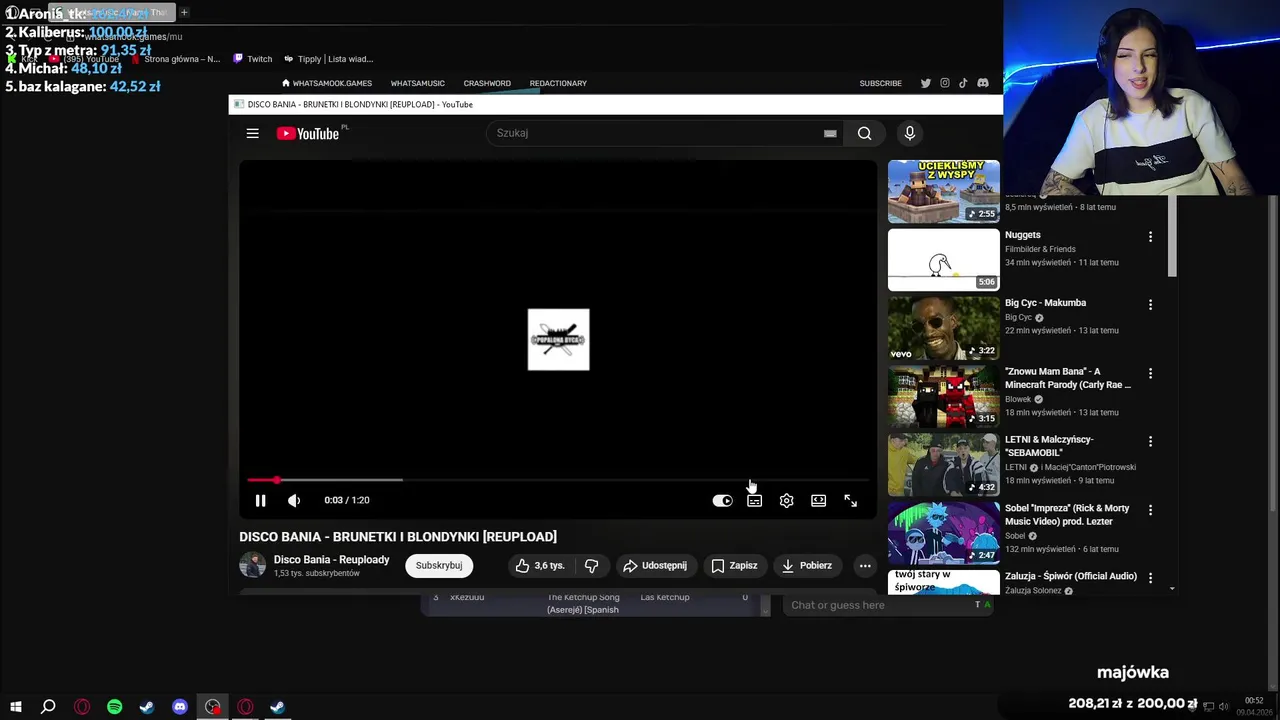
Task: Open options menu for LETNI & Malczyńscy video
Action: [1150, 441]
